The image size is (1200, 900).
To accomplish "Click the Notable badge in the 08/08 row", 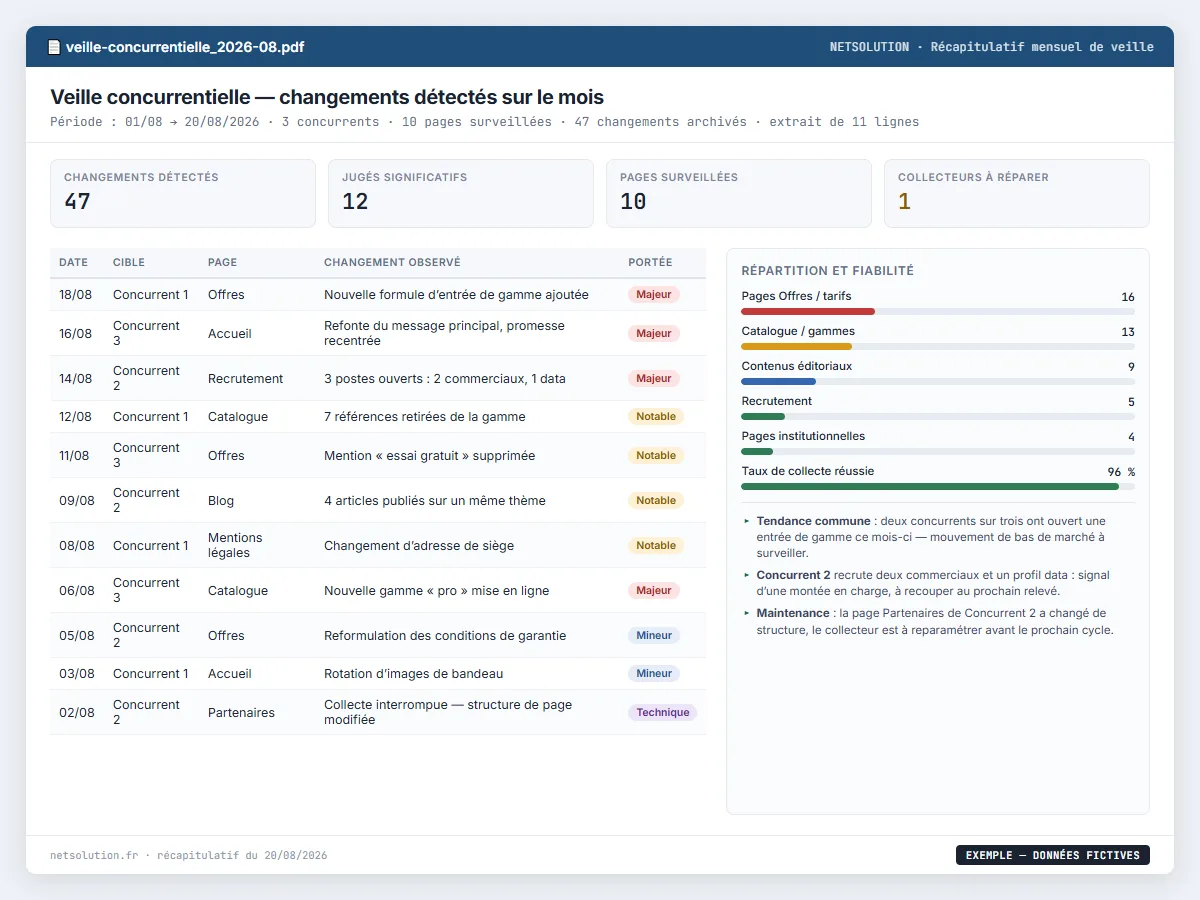I will click(656, 546).
